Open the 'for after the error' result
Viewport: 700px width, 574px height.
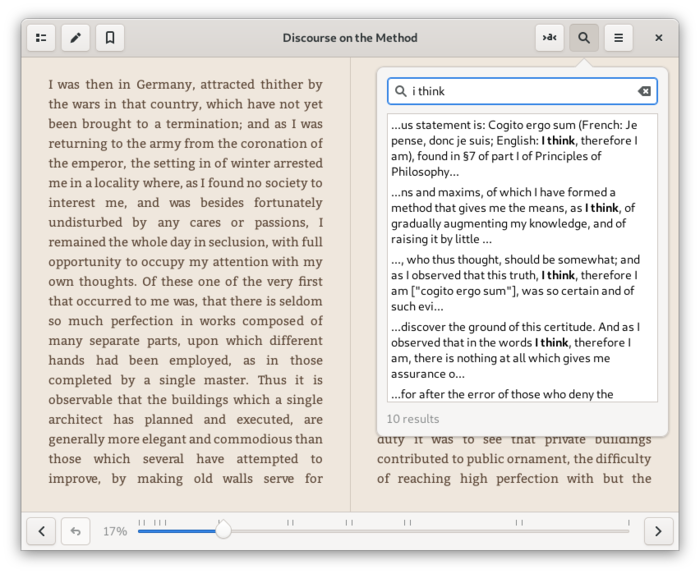tap(522, 394)
